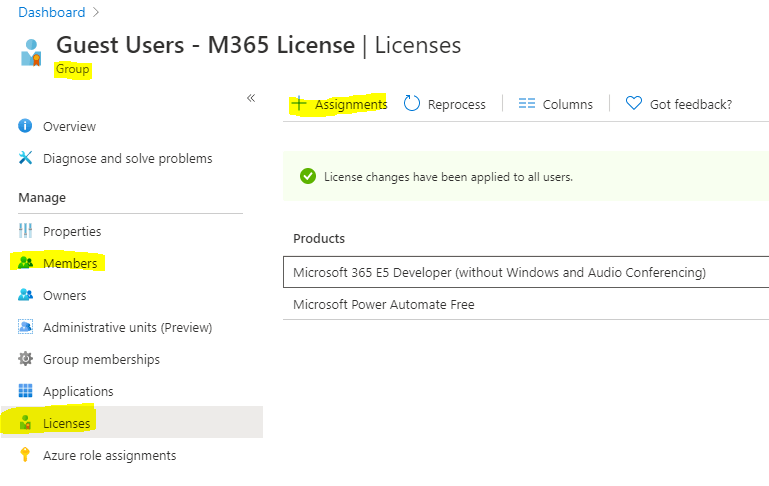Viewport: 769px width, 486px height.
Task: Open the Members menu item
Action: pyautogui.click(x=70, y=263)
